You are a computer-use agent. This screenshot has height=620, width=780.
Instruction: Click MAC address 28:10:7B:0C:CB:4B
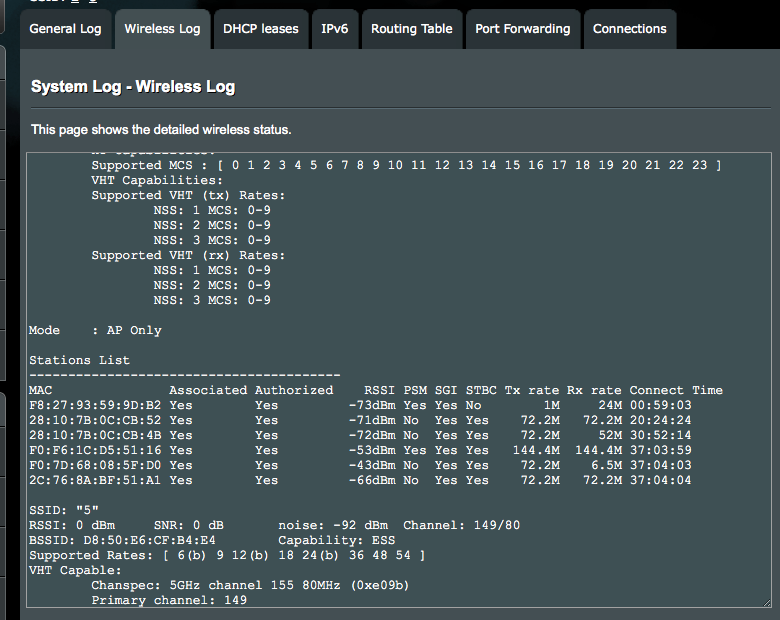pyautogui.click(x=95, y=435)
